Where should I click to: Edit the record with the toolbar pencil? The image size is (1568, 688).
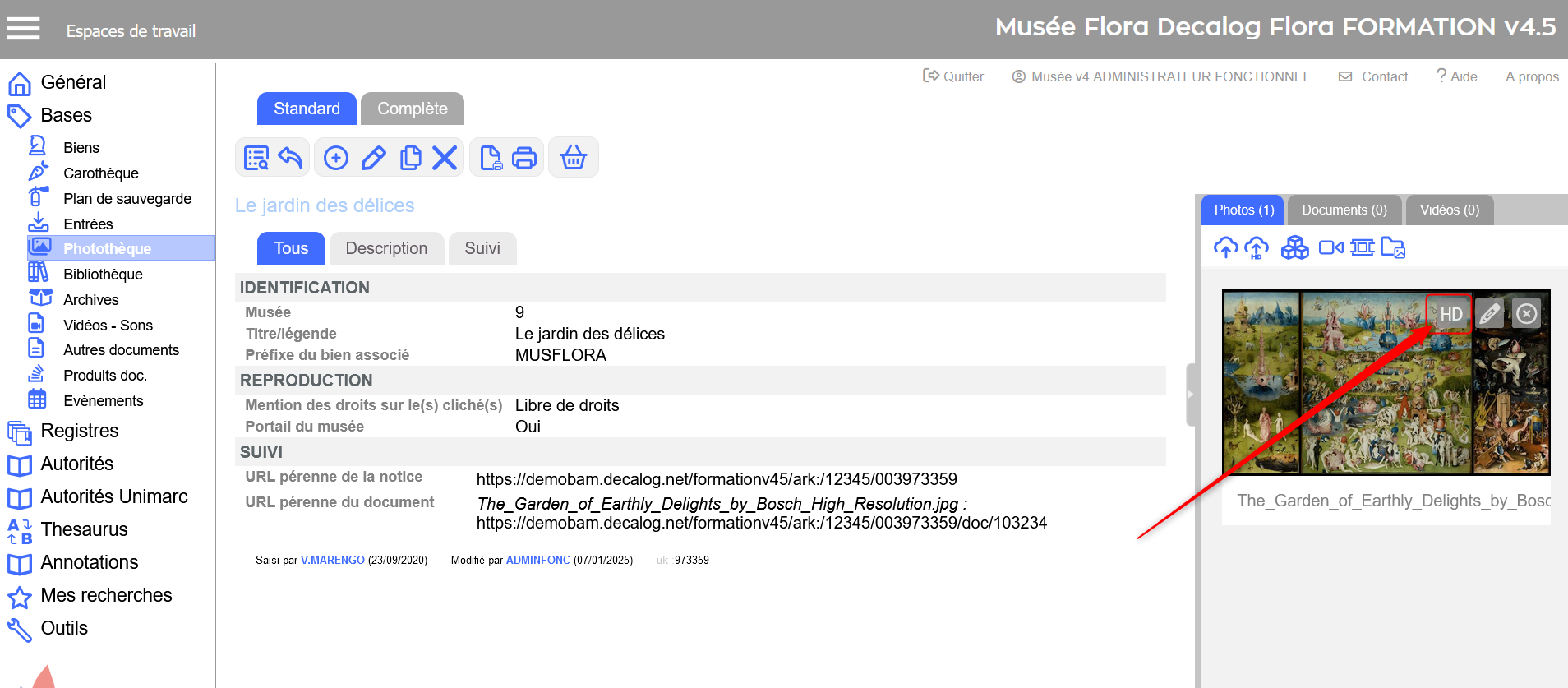pos(374,157)
